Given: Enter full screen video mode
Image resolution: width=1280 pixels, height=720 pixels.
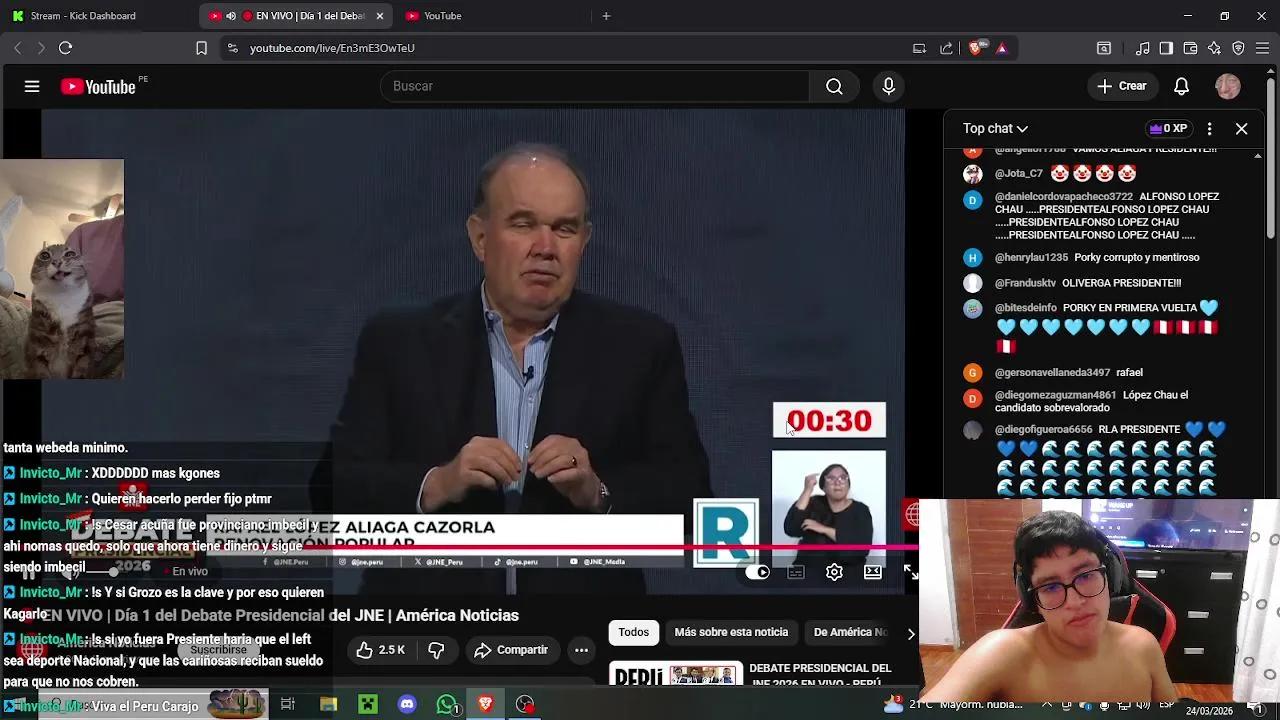Looking at the screenshot, I should 910,572.
